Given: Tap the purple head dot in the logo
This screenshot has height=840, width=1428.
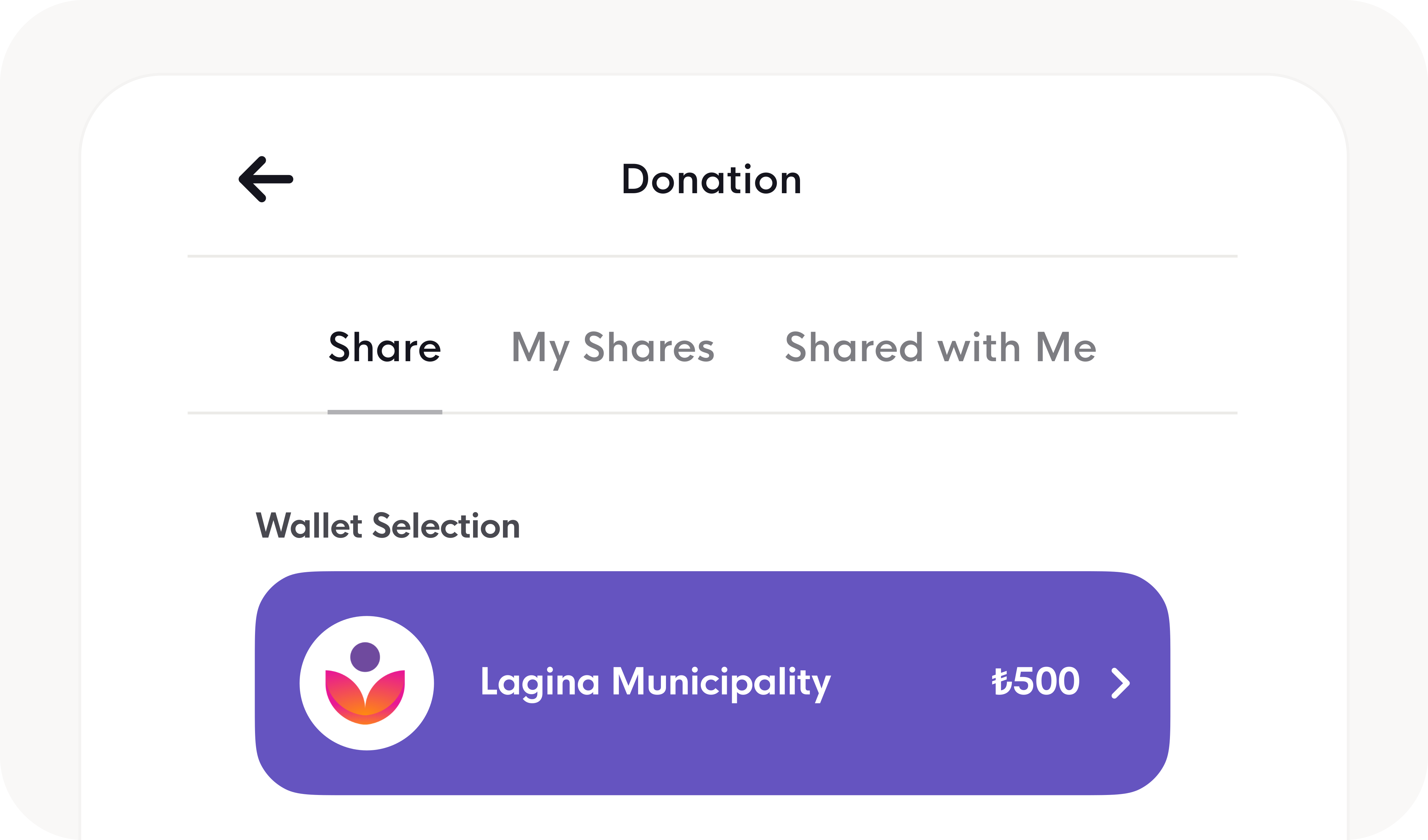Looking at the screenshot, I should (x=365, y=657).
